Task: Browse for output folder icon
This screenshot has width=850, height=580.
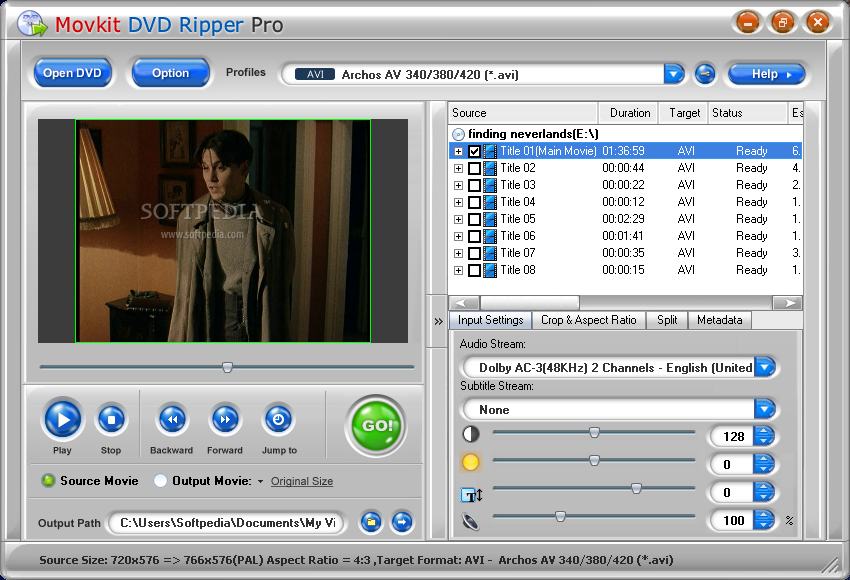Action: [x=371, y=523]
